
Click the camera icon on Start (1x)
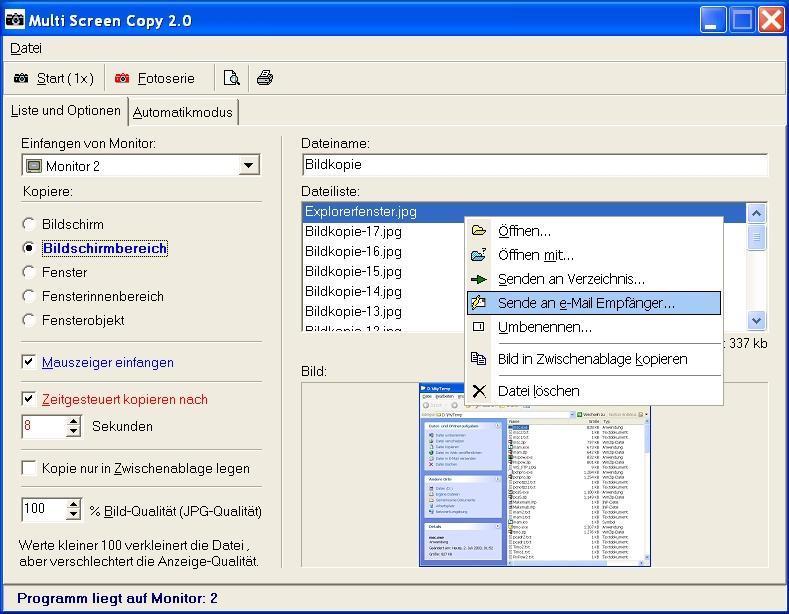coord(21,78)
